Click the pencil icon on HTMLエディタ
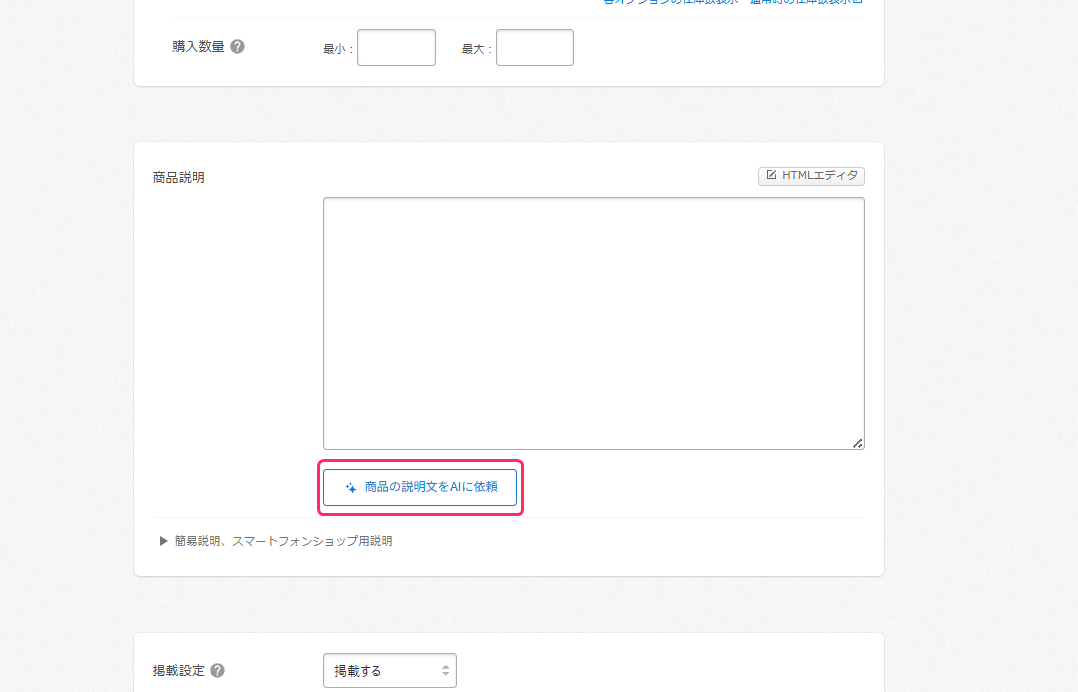The height and width of the screenshot is (692, 1078). click(x=771, y=176)
